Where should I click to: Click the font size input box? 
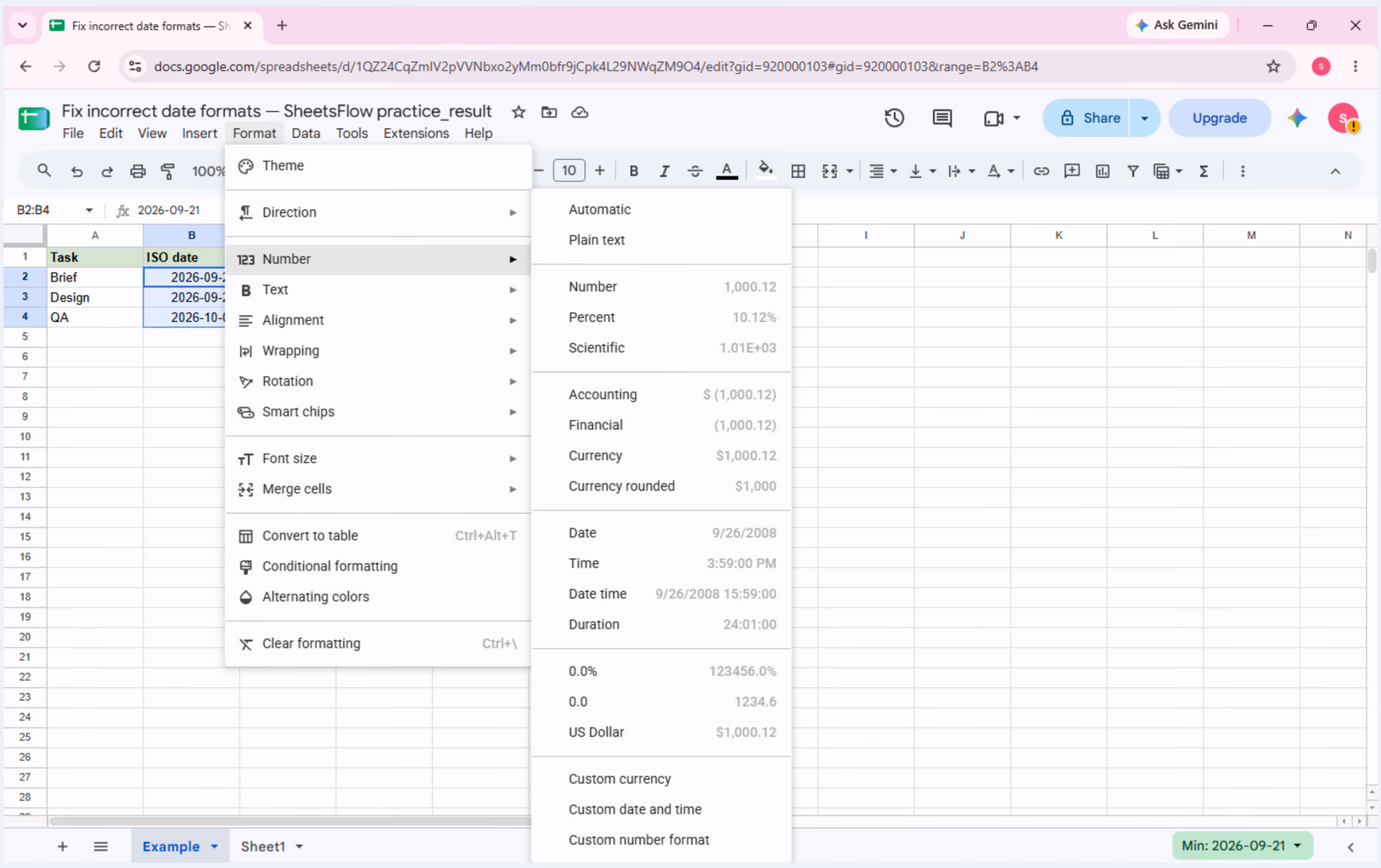pos(569,170)
